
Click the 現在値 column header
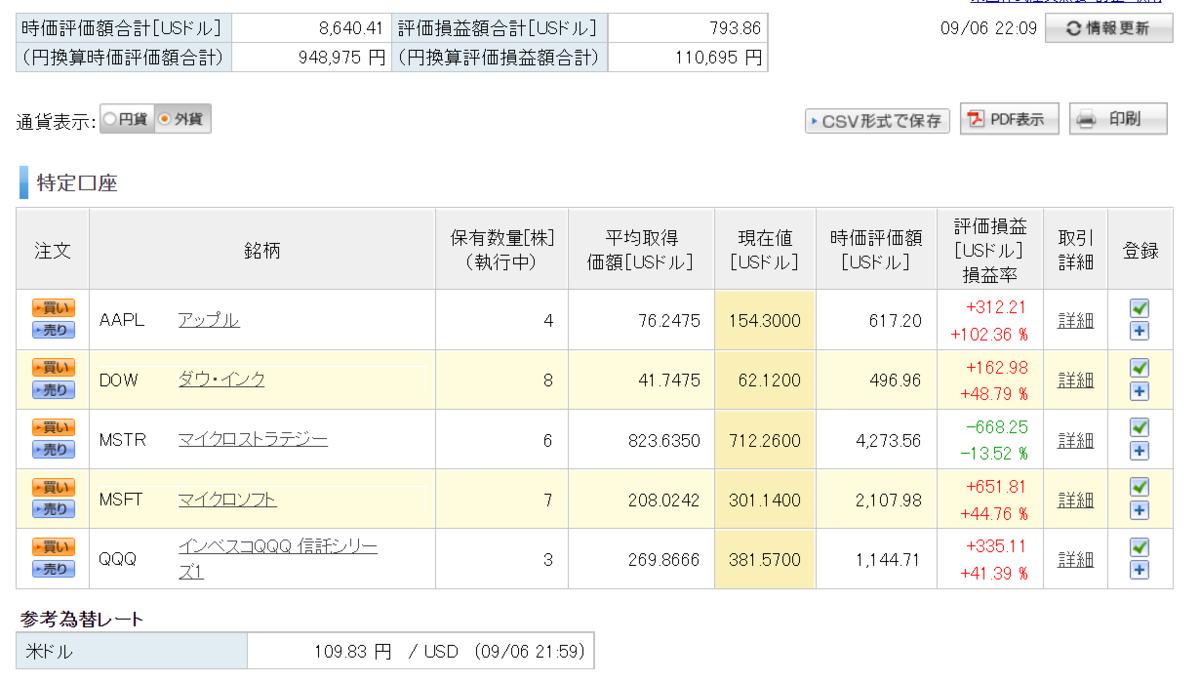(x=765, y=250)
